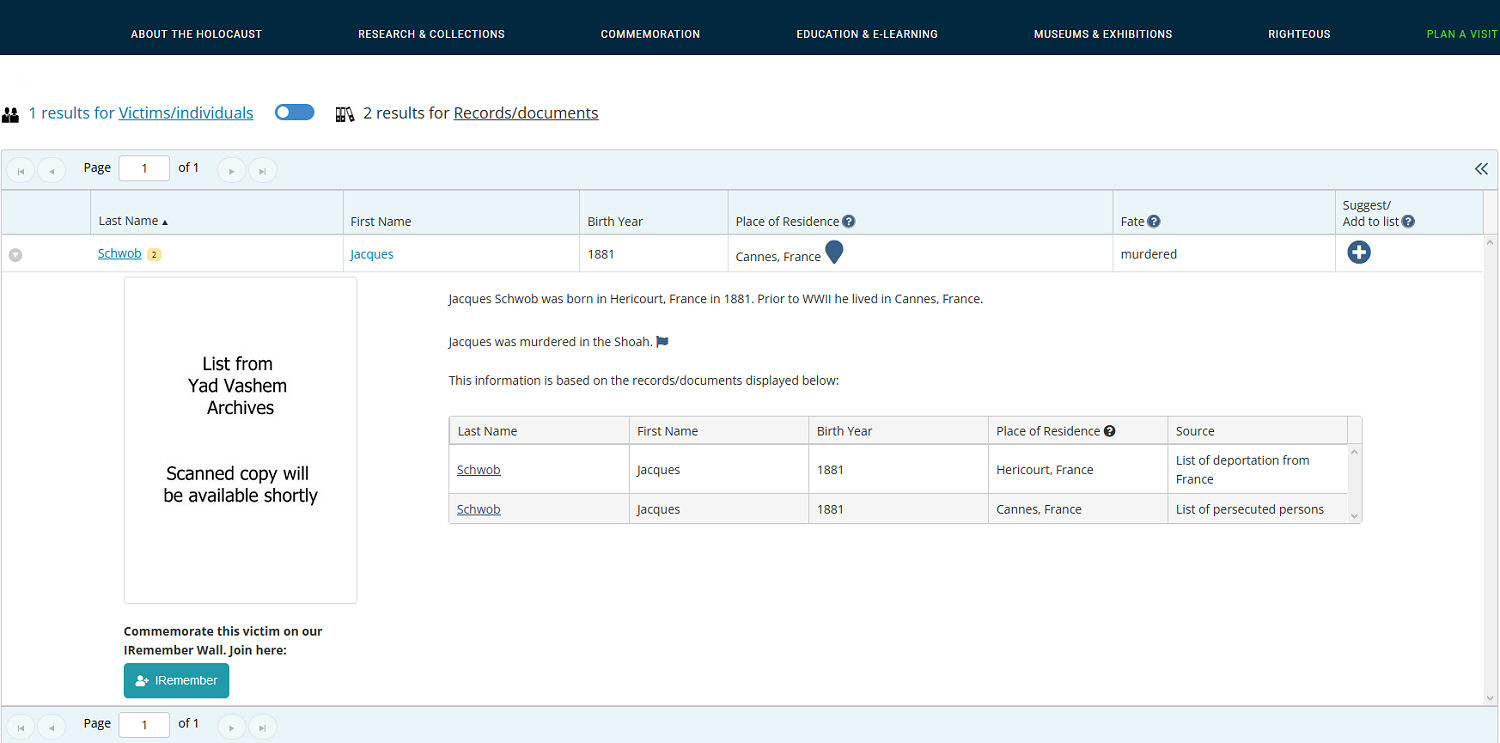This screenshot has width=1500, height=743.
Task: Click the first-page pagination icon
Action: [x=20, y=169]
